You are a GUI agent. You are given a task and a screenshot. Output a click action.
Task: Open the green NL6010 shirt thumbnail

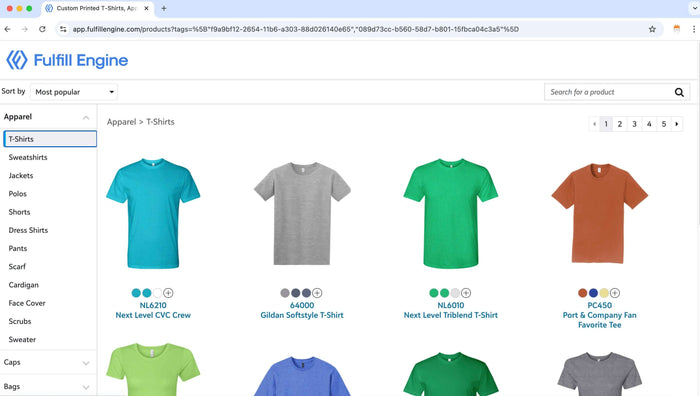(x=450, y=213)
